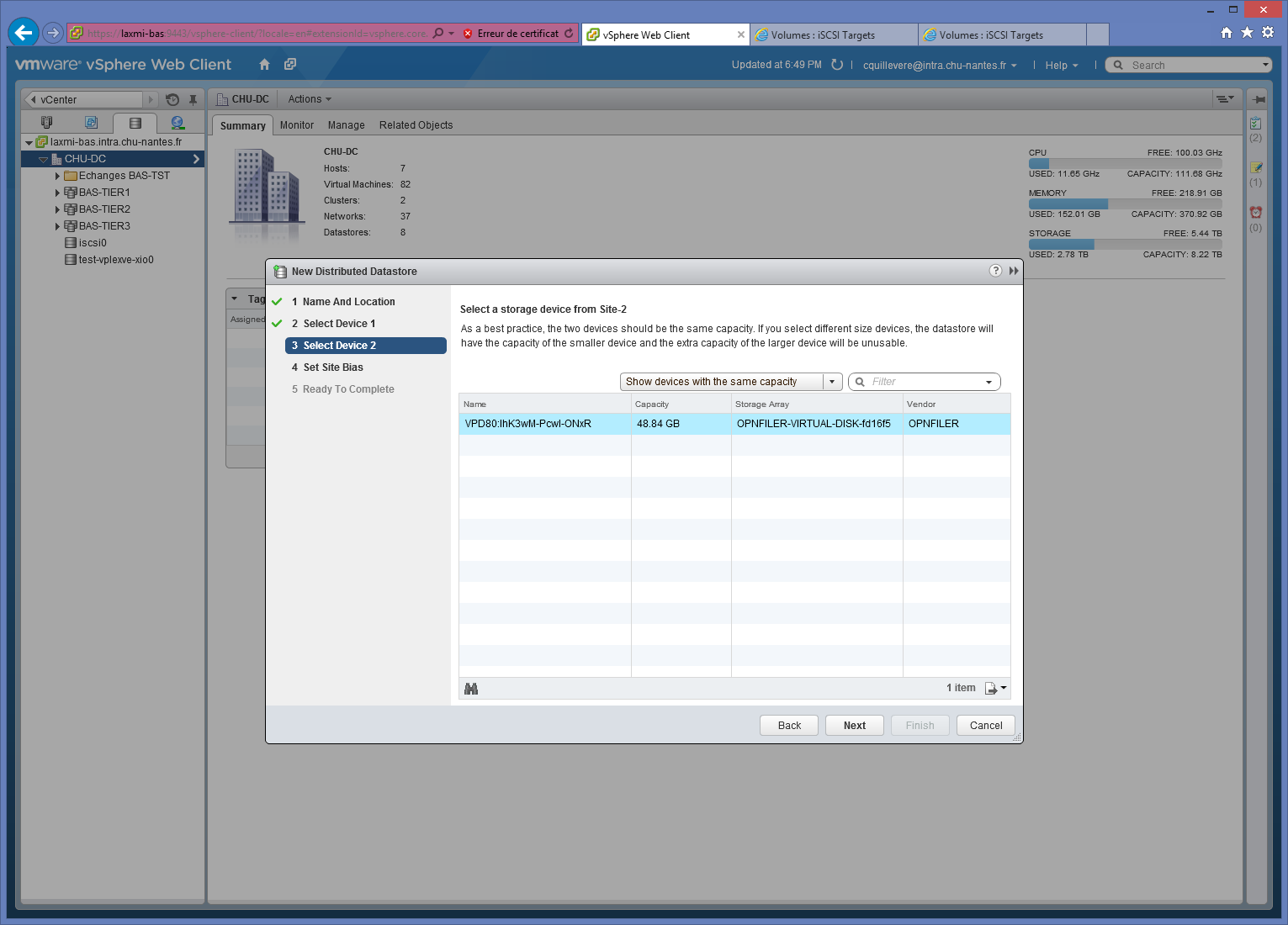The height and width of the screenshot is (925, 1288).
Task: Sort by the Capacity column header
Action: point(681,404)
